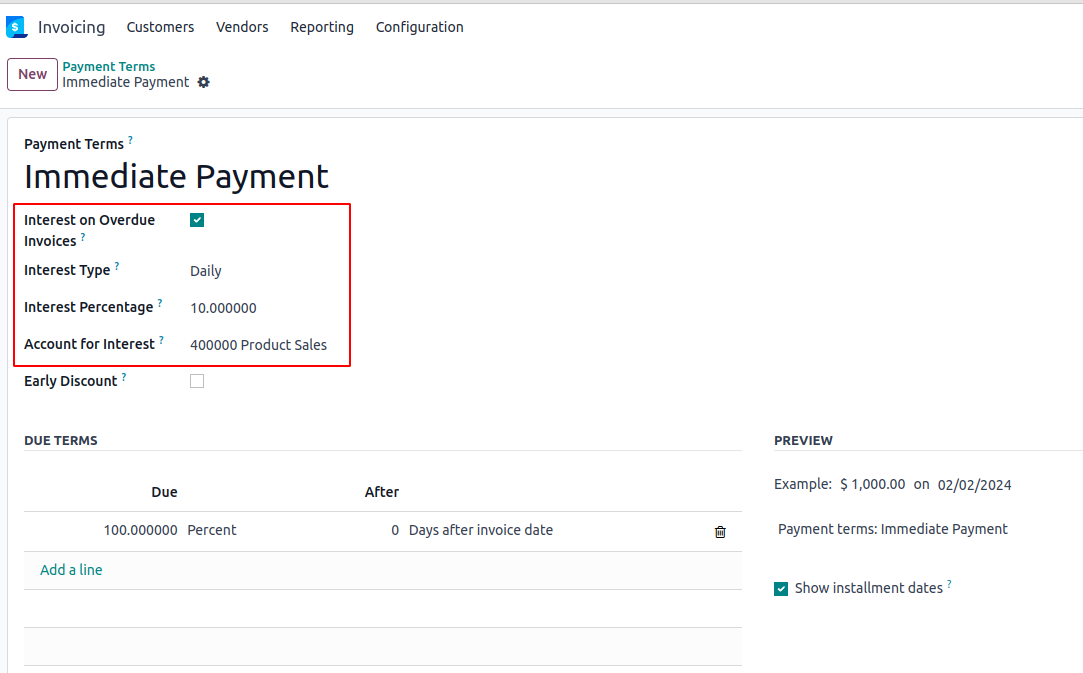The image size is (1083, 673).
Task: Delete the 100 Percent due term line
Action: (x=720, y=531)
